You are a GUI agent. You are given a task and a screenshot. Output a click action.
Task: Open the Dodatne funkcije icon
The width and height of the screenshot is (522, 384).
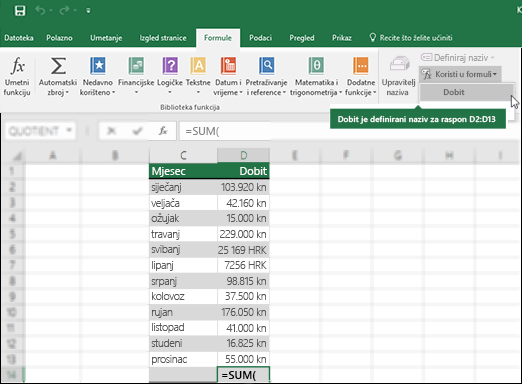[x=361, y=65]
